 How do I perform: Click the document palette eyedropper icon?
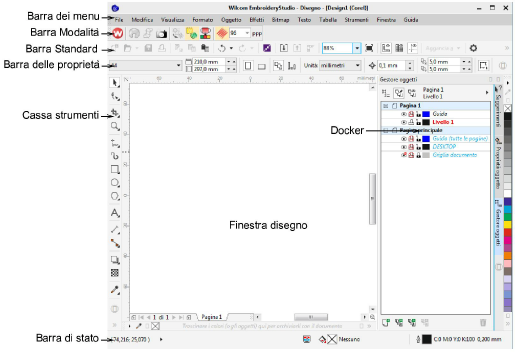click(139, 326)
